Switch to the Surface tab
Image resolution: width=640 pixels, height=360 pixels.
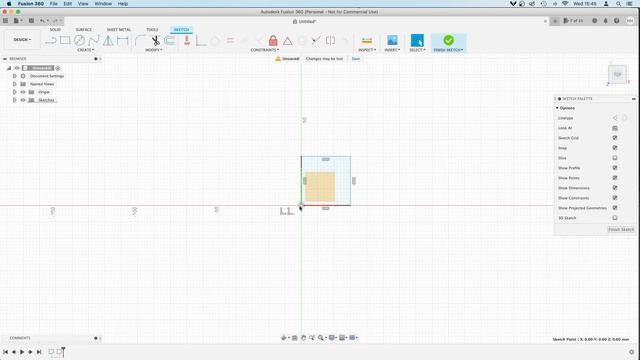point(84,29)
